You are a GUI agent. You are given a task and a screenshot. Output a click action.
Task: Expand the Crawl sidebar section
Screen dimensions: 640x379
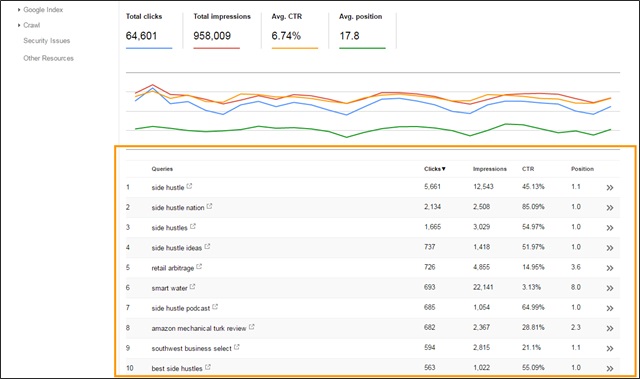(x=31, y=25)
